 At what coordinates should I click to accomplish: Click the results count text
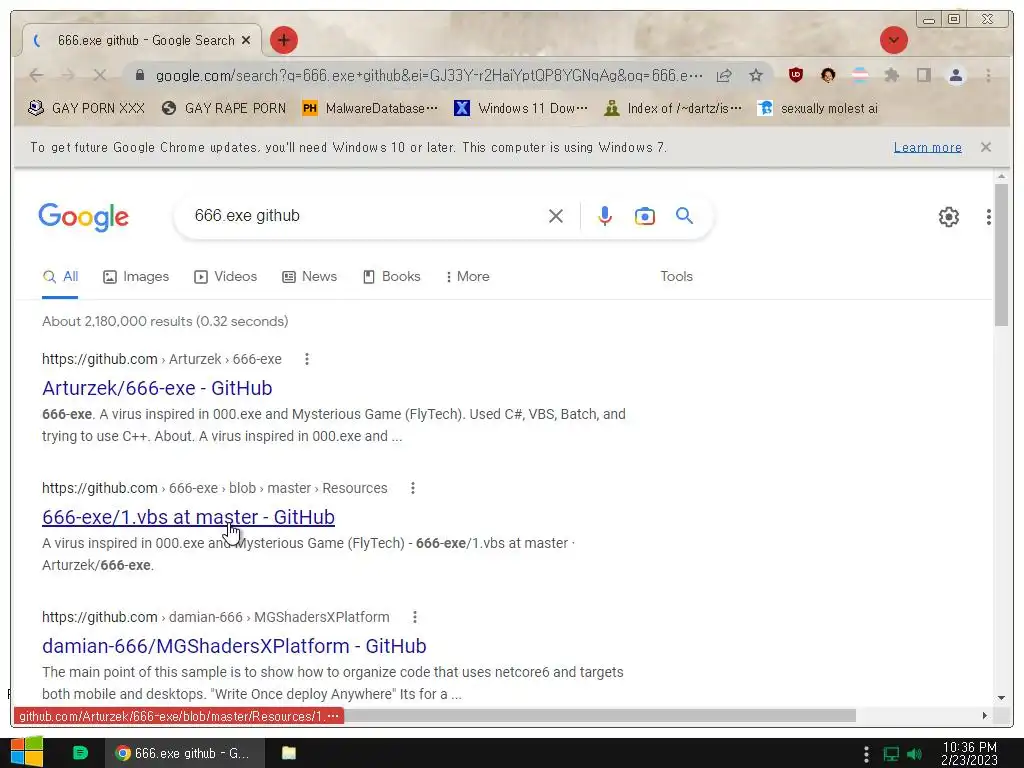point(165,321)
